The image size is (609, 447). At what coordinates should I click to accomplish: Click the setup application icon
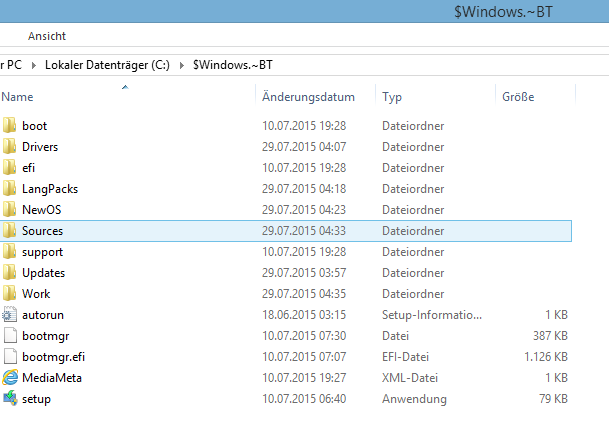(10, 398)
